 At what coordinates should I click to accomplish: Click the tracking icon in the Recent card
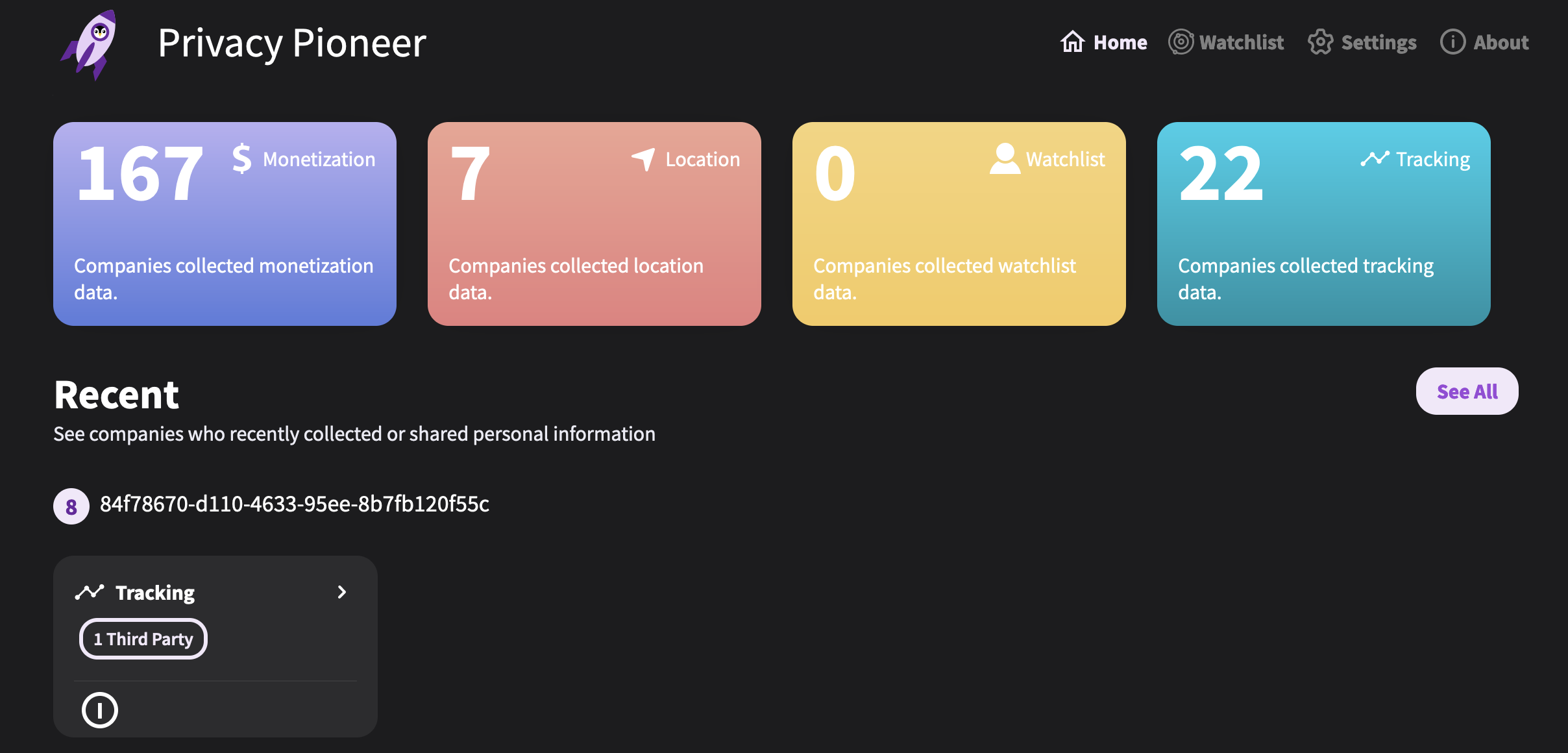(x=89, y=591)
